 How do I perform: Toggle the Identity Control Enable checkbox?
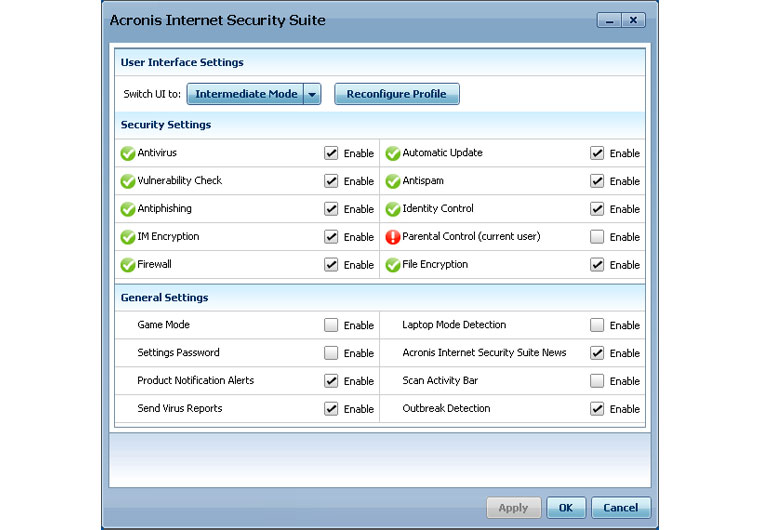click(x=597, y=209)
